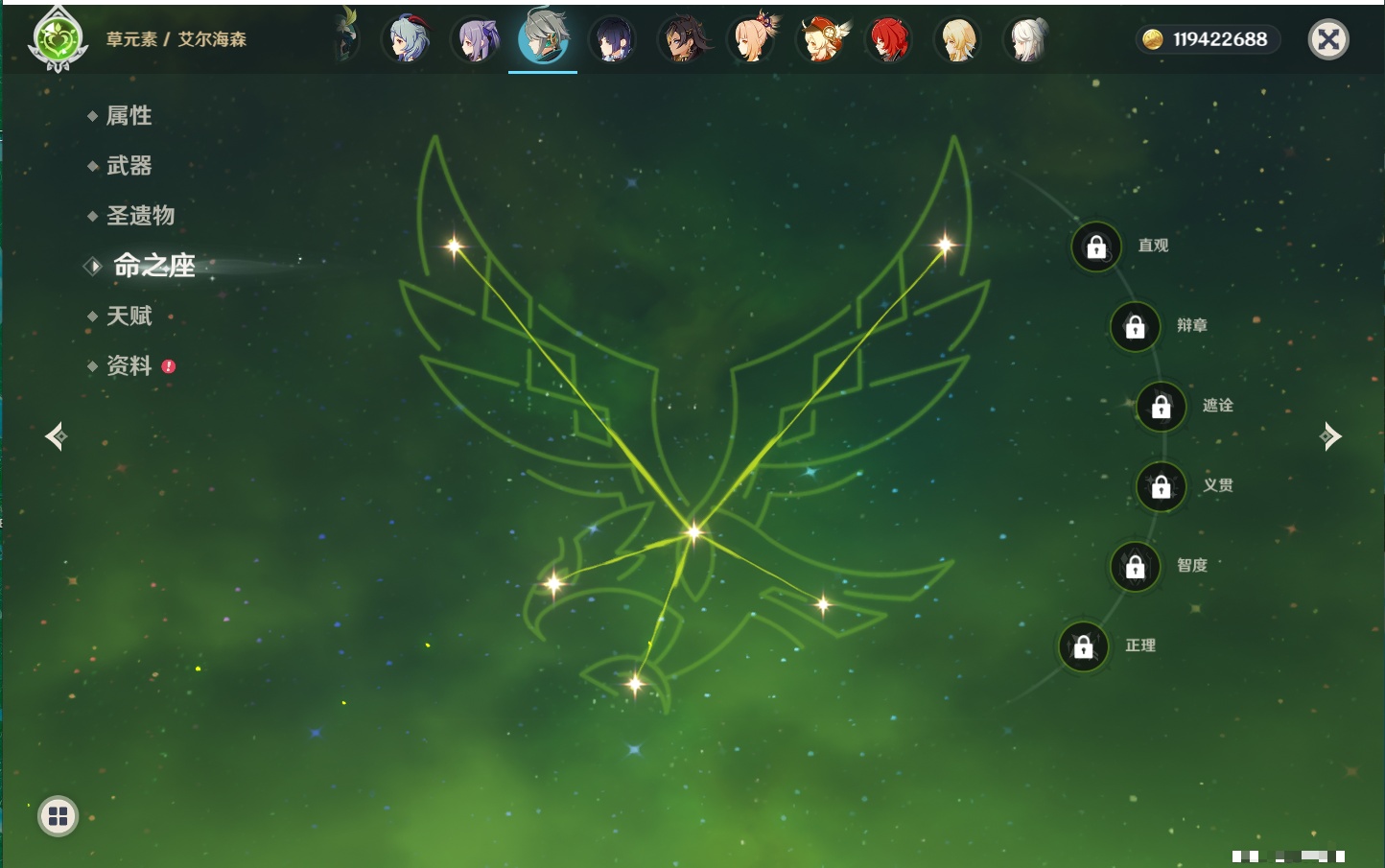Screen dimensions: 1385x868
Task: Click the 草元素 / 艾尔海森 title text
Action: pyautogui.click(x=176, y=39)
